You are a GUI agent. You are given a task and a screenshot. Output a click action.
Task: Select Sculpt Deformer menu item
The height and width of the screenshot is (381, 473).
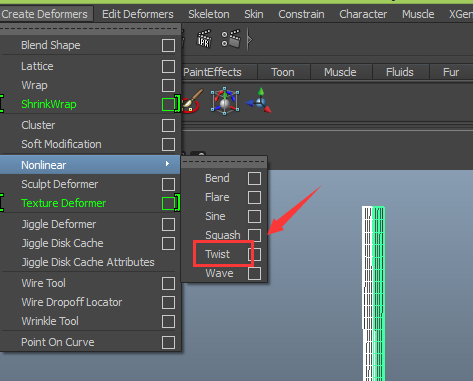point(60,184)
